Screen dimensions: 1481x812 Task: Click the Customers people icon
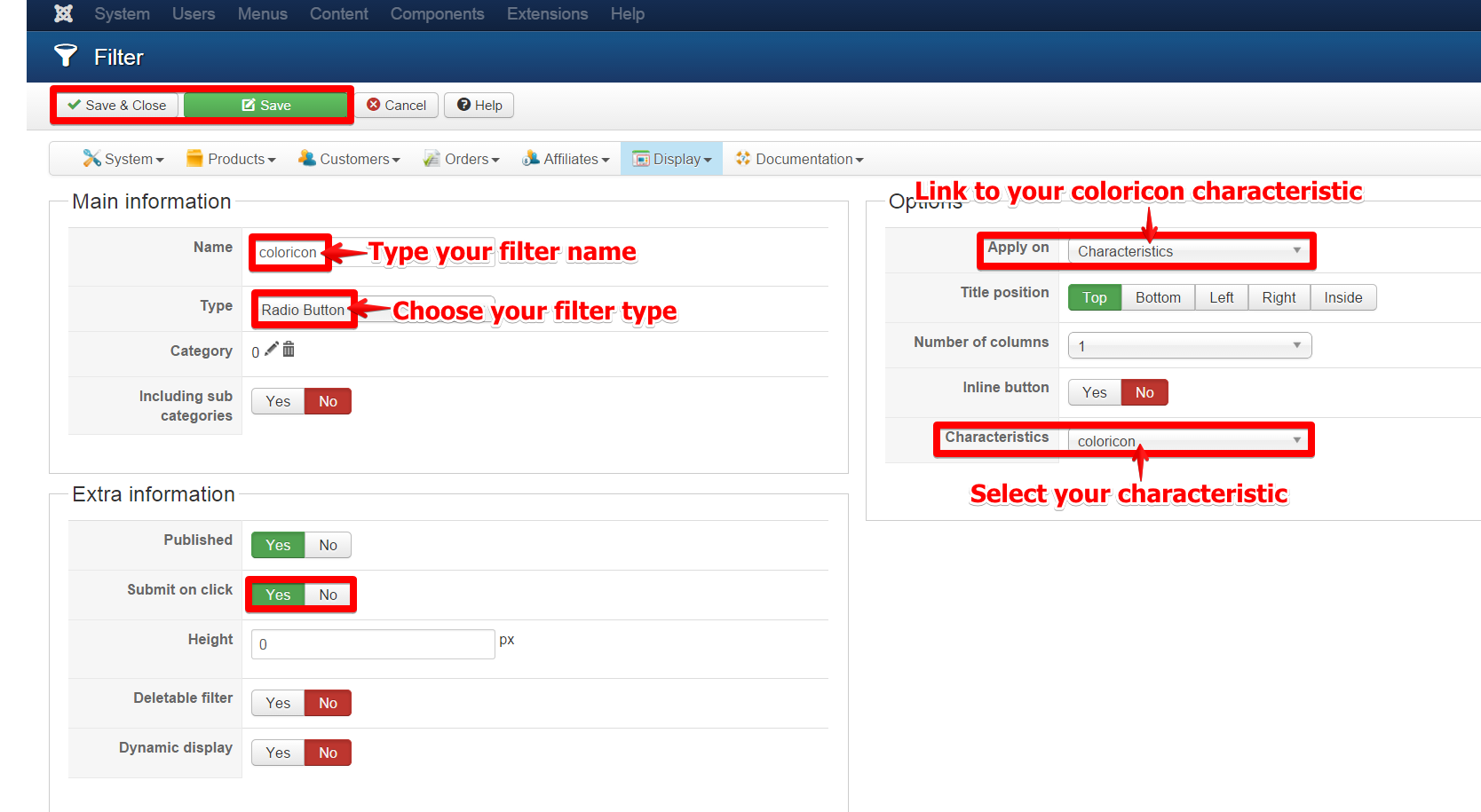point(306,158)
